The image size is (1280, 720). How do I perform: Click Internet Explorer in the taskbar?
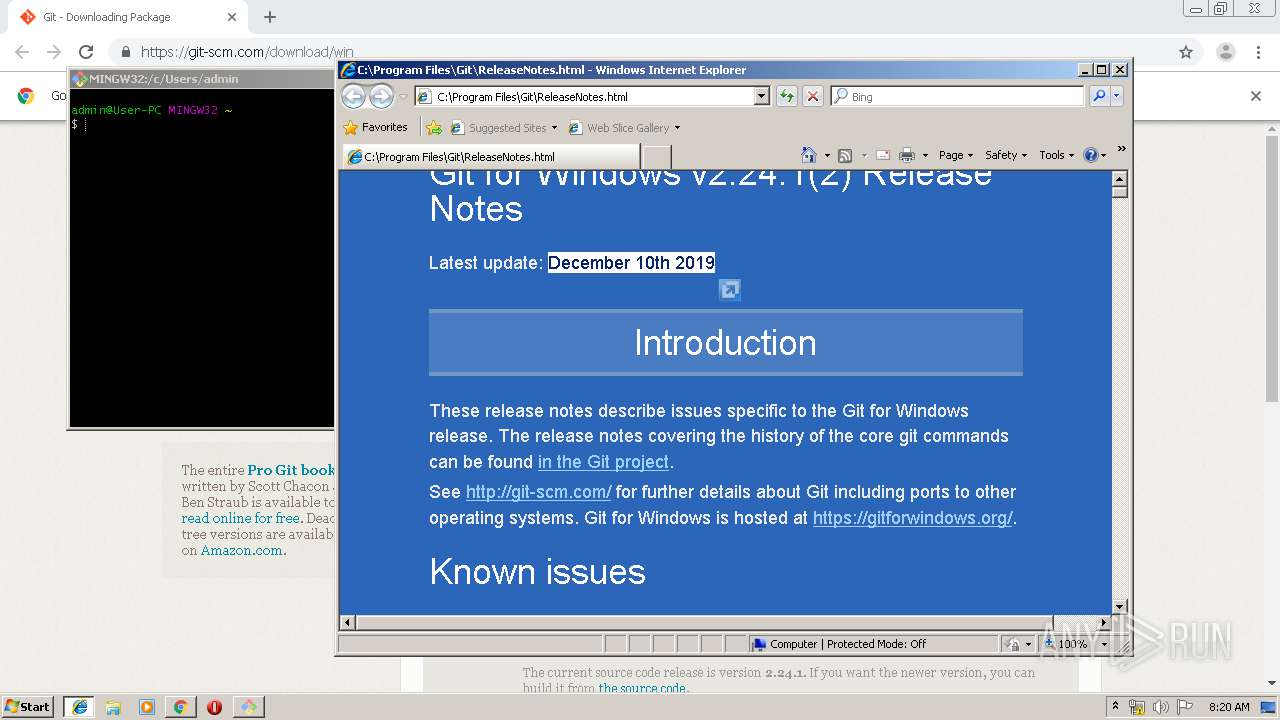[x=80, y=707]
